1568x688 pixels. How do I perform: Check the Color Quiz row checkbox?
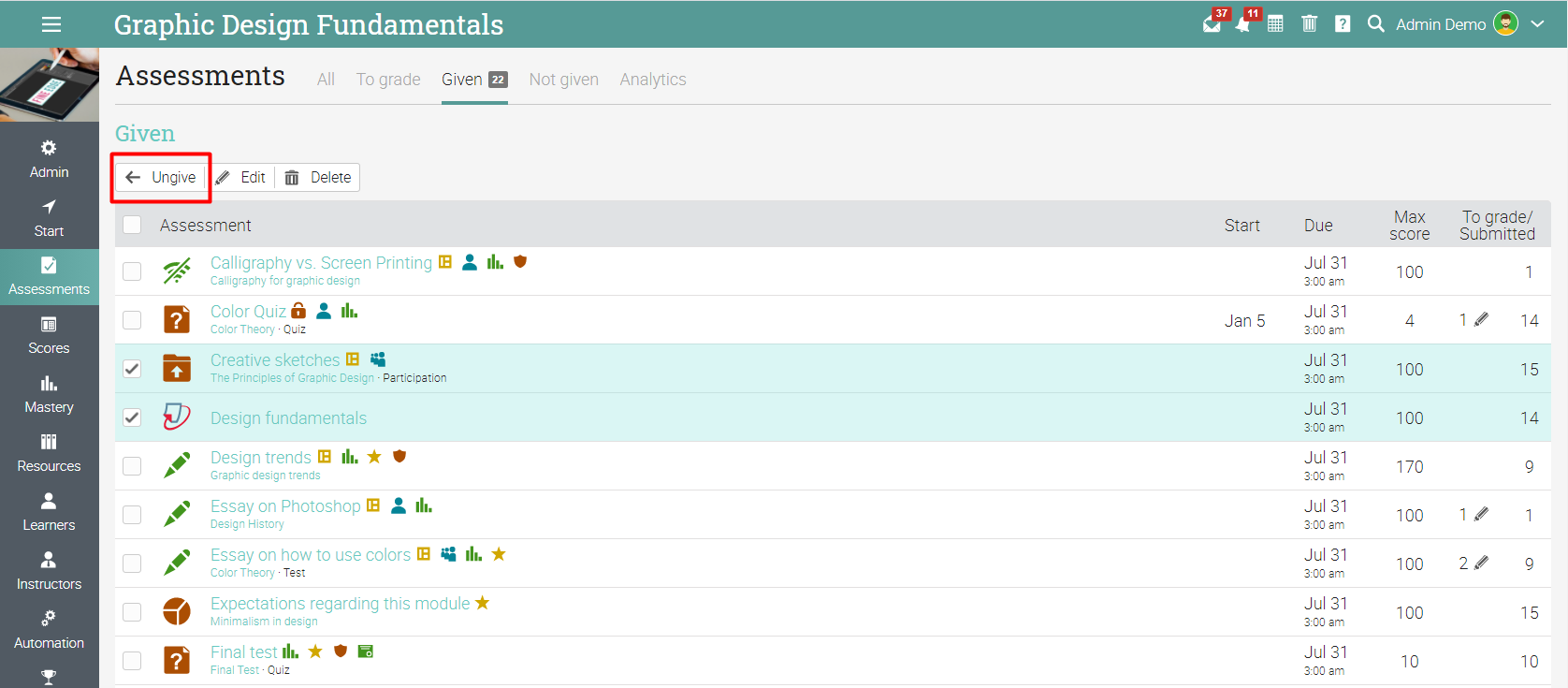pyautogui.click(x=132, y=320)
